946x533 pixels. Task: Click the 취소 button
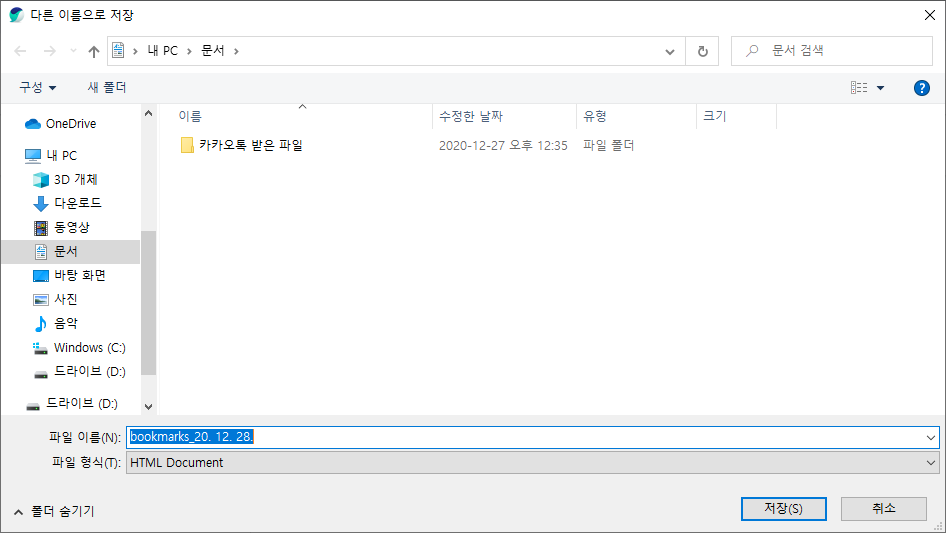(883, 509)
